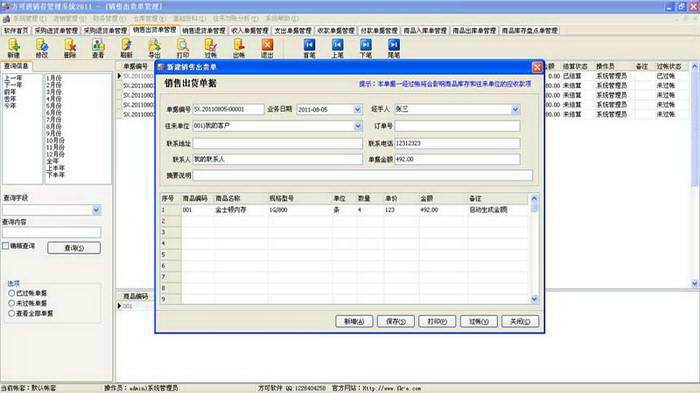Click the 查询 search button
Image resolution: width=700 pixels, height=393 pixels.
[74, 248]
